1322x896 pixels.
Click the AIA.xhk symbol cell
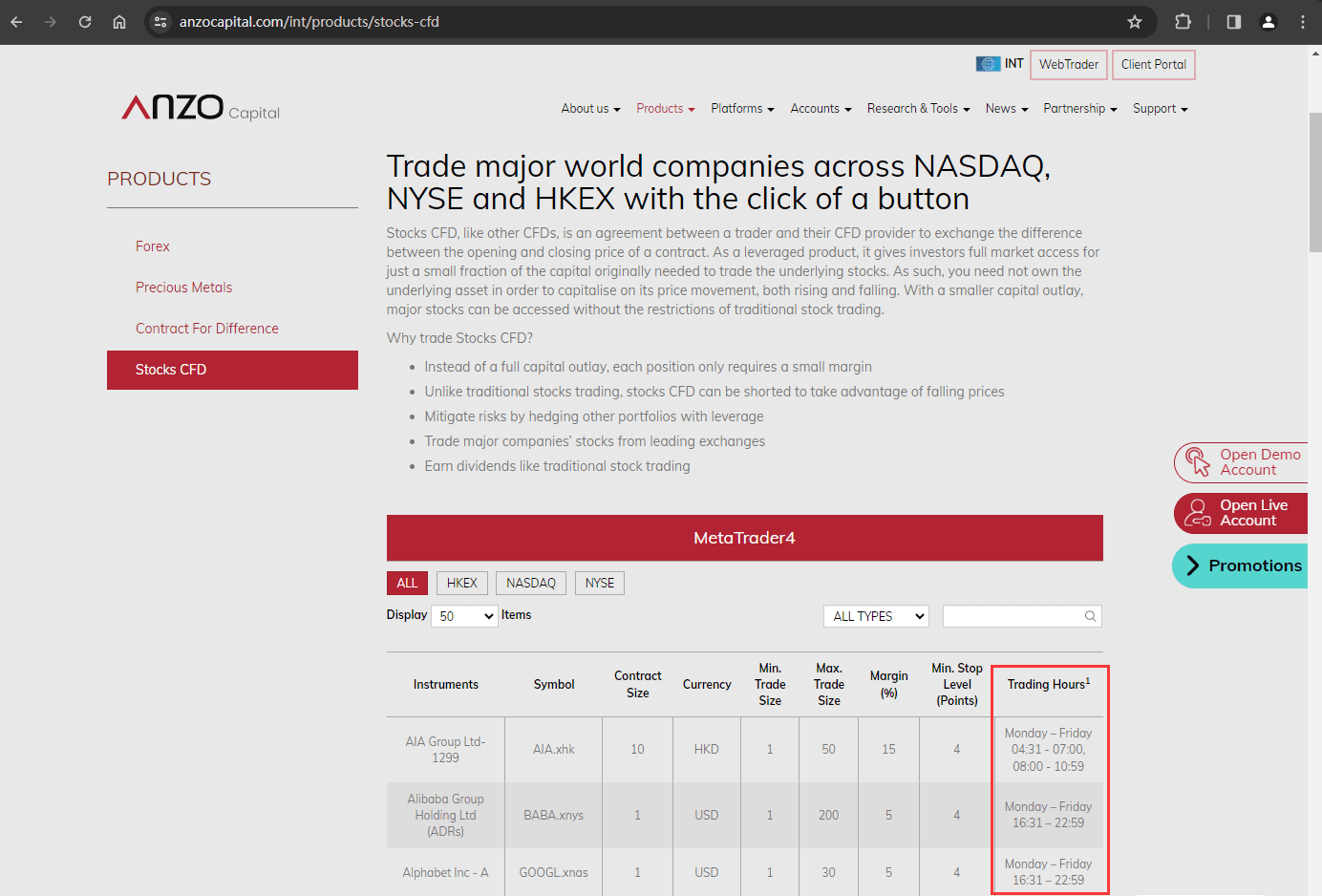click(x=554, y=750)
